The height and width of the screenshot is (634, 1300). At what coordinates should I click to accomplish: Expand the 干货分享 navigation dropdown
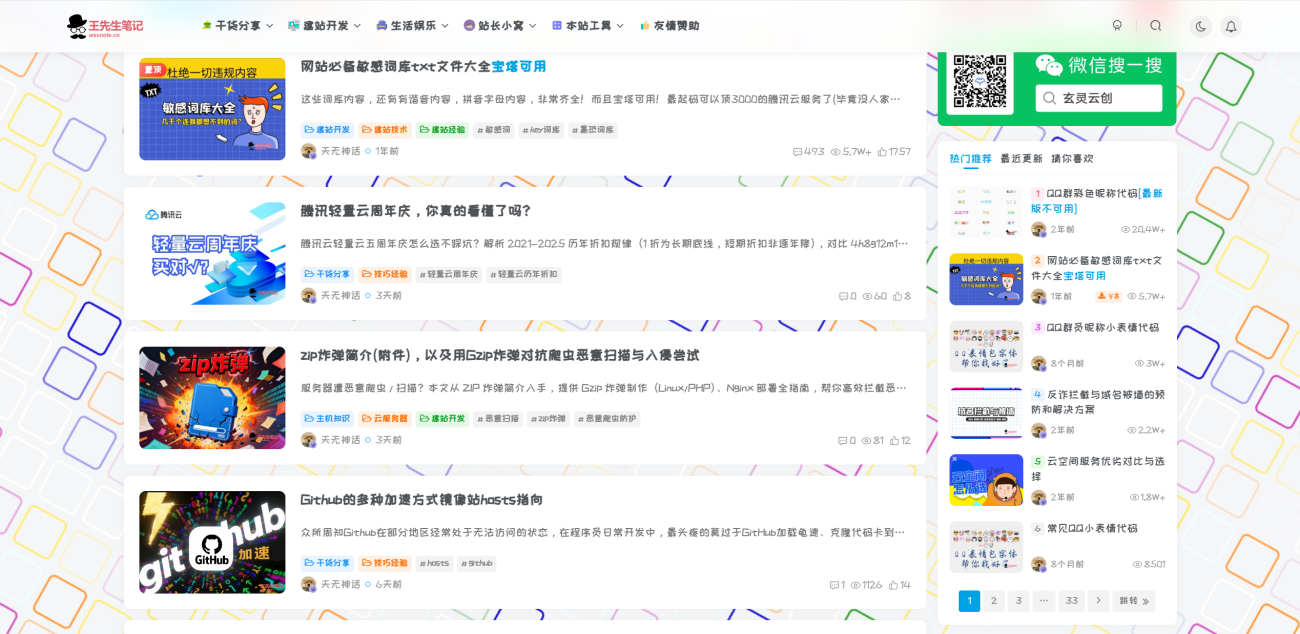[x=239, y=26]
